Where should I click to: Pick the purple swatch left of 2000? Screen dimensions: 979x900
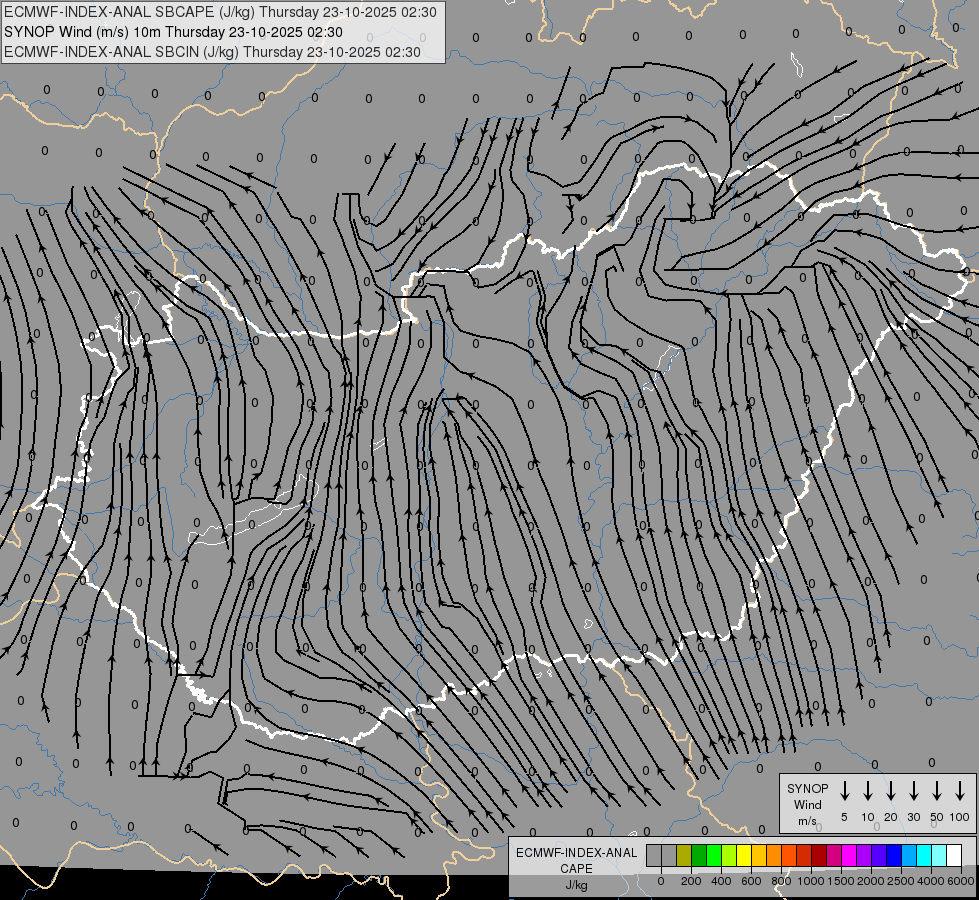(864, 855)
